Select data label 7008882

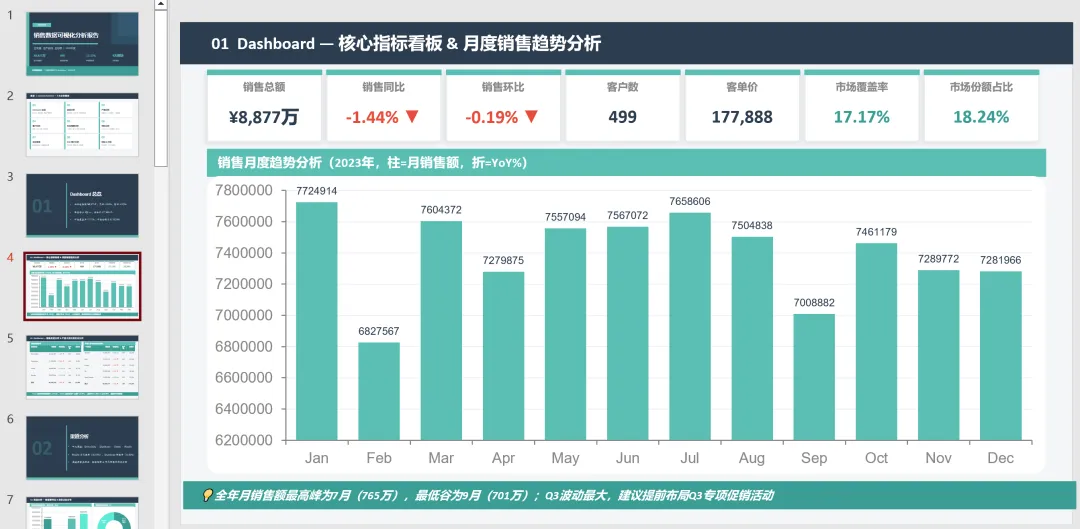coord(814,302)
